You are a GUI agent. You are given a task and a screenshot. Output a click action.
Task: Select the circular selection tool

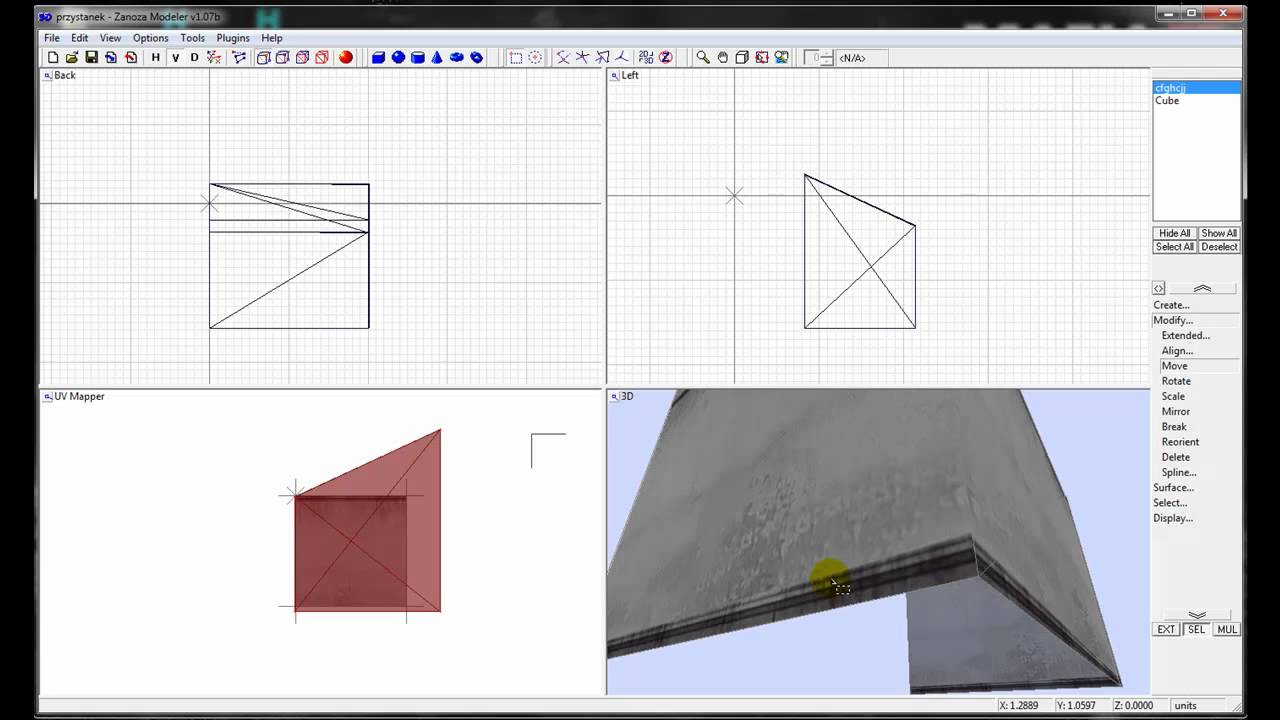pos(535,57)
